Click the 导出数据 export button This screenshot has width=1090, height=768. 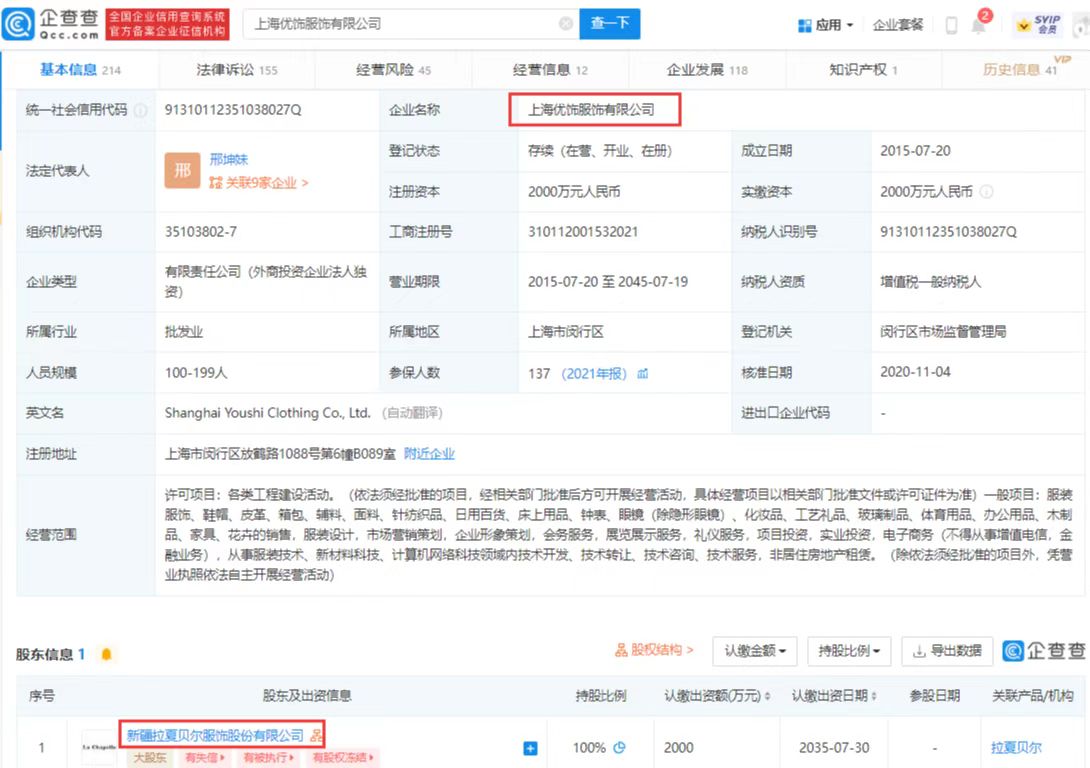click(x=947, y=651)
